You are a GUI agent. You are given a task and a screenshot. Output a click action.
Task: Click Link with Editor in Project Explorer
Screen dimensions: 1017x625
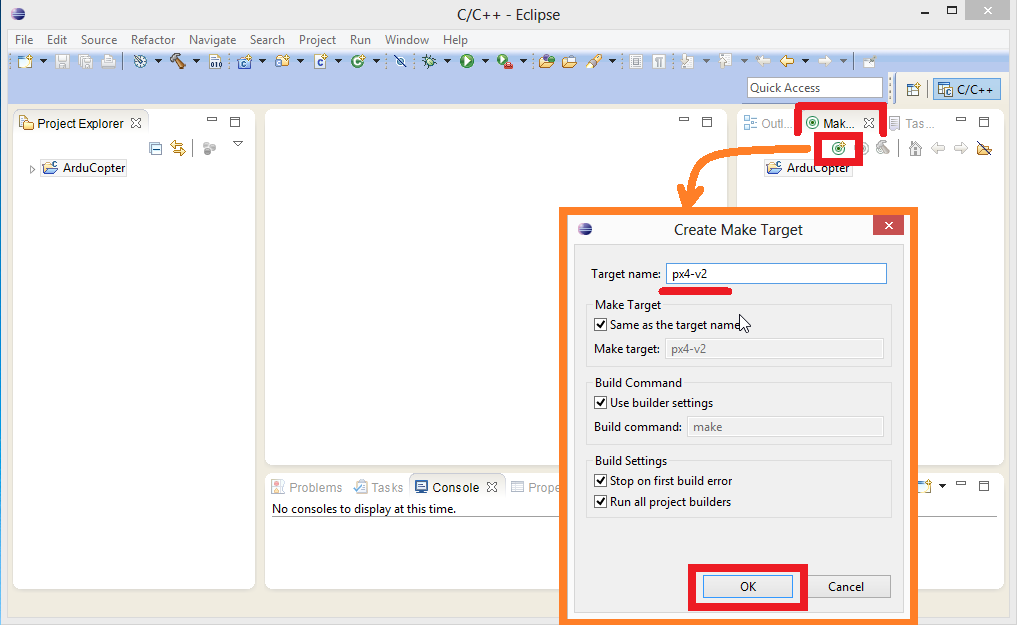click(x=178, y=148)
